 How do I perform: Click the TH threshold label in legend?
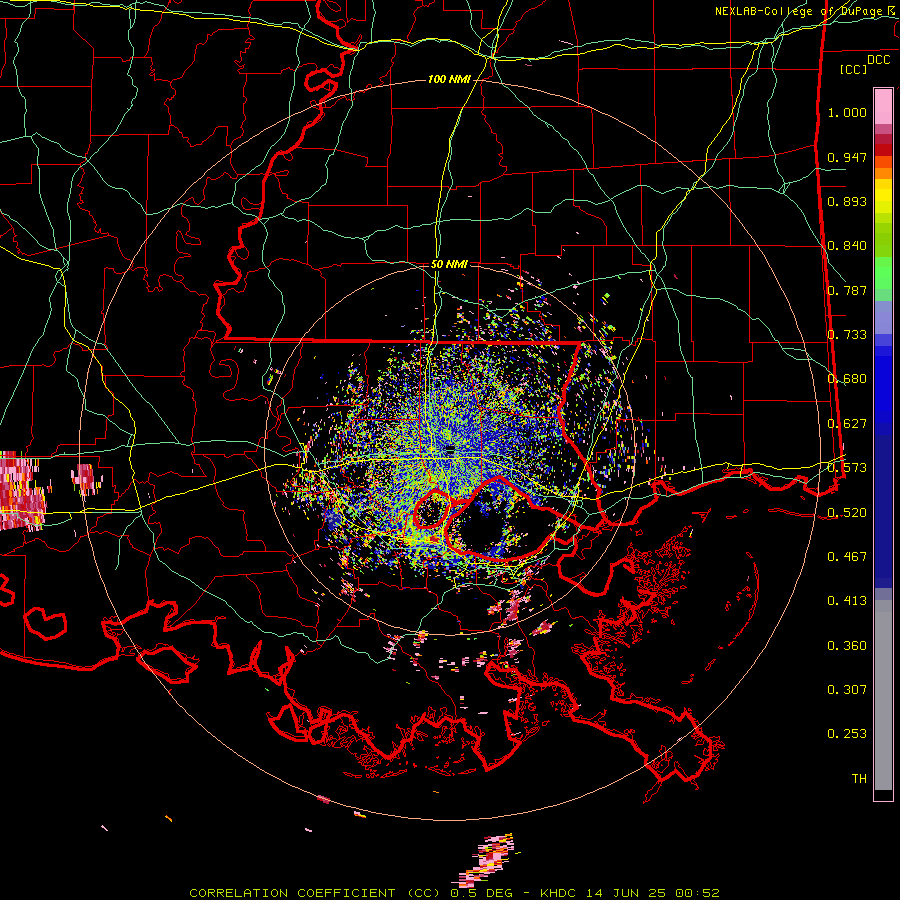coord(859,779)
